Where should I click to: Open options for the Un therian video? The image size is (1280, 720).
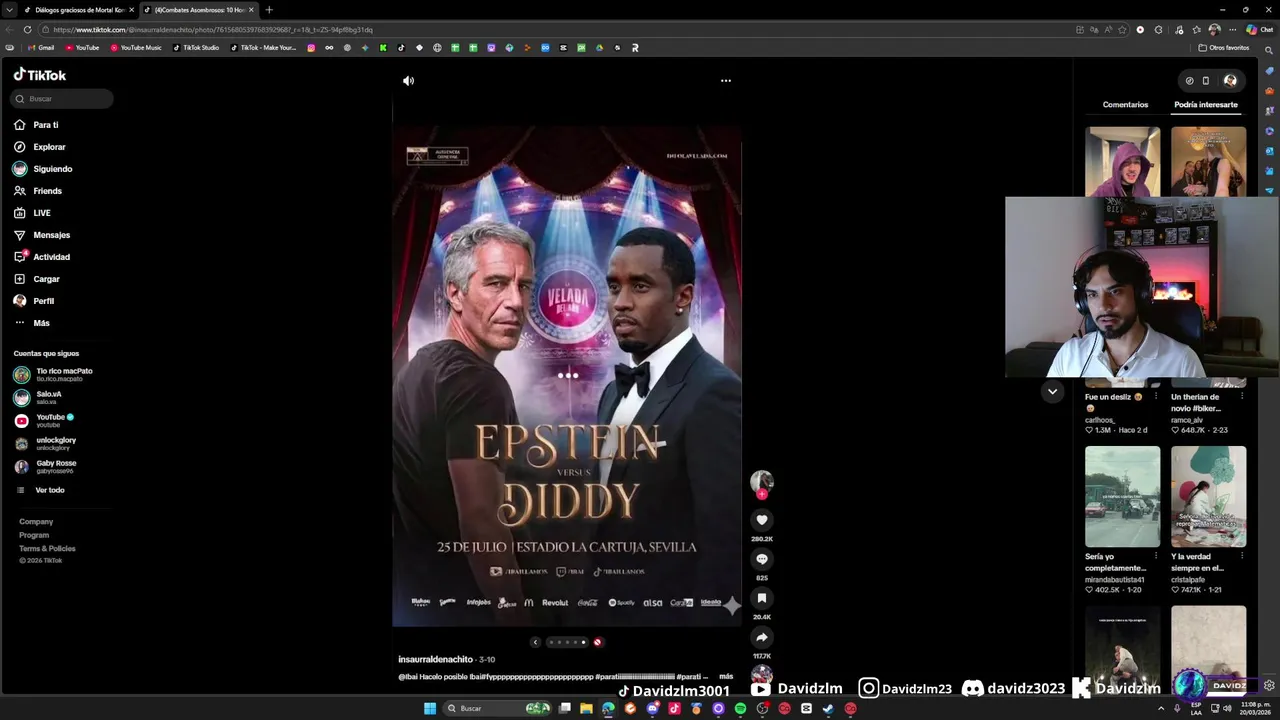pyautogui.click(x=1242, y=397)
